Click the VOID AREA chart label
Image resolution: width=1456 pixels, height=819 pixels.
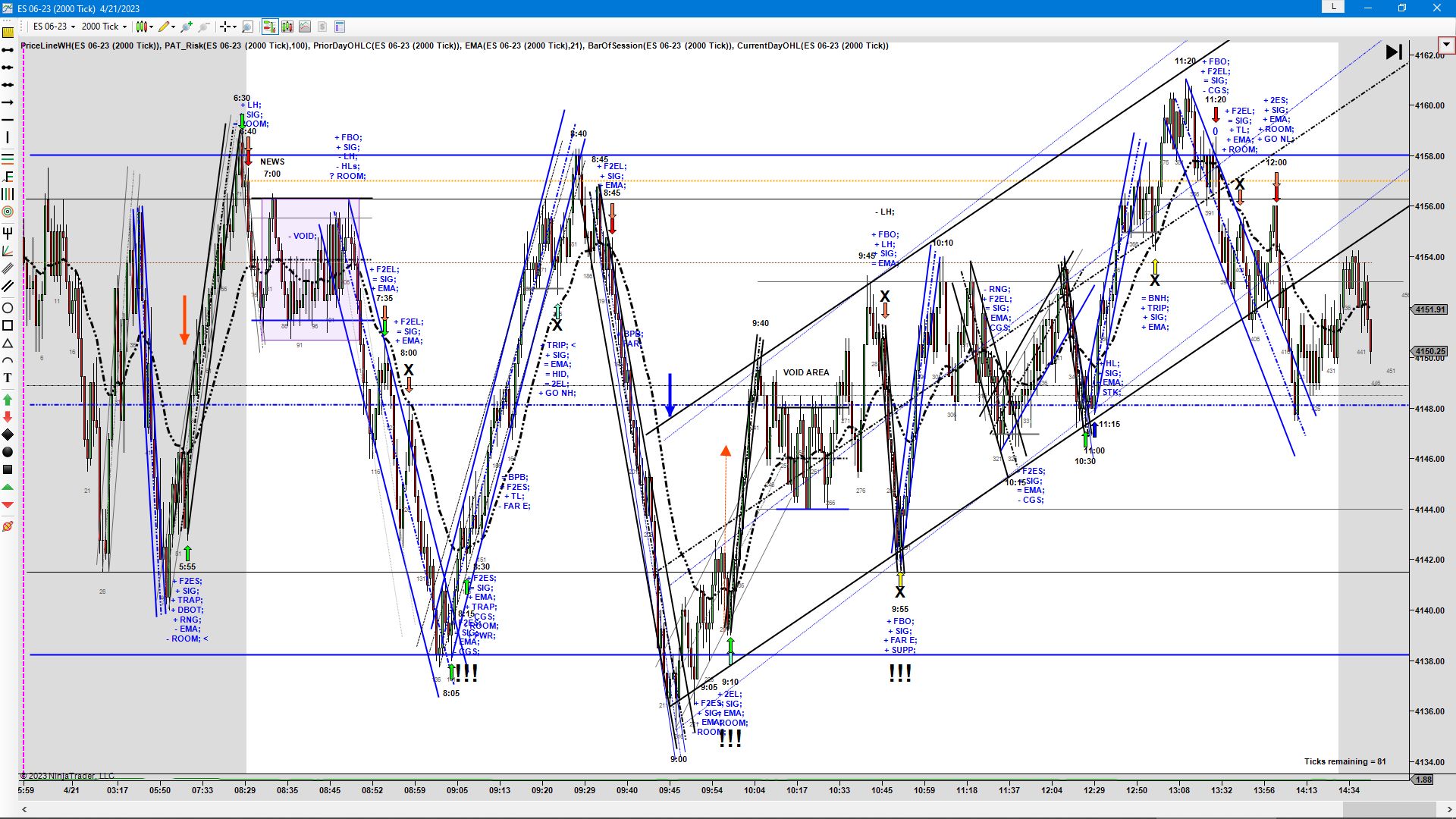coord(806,372)
